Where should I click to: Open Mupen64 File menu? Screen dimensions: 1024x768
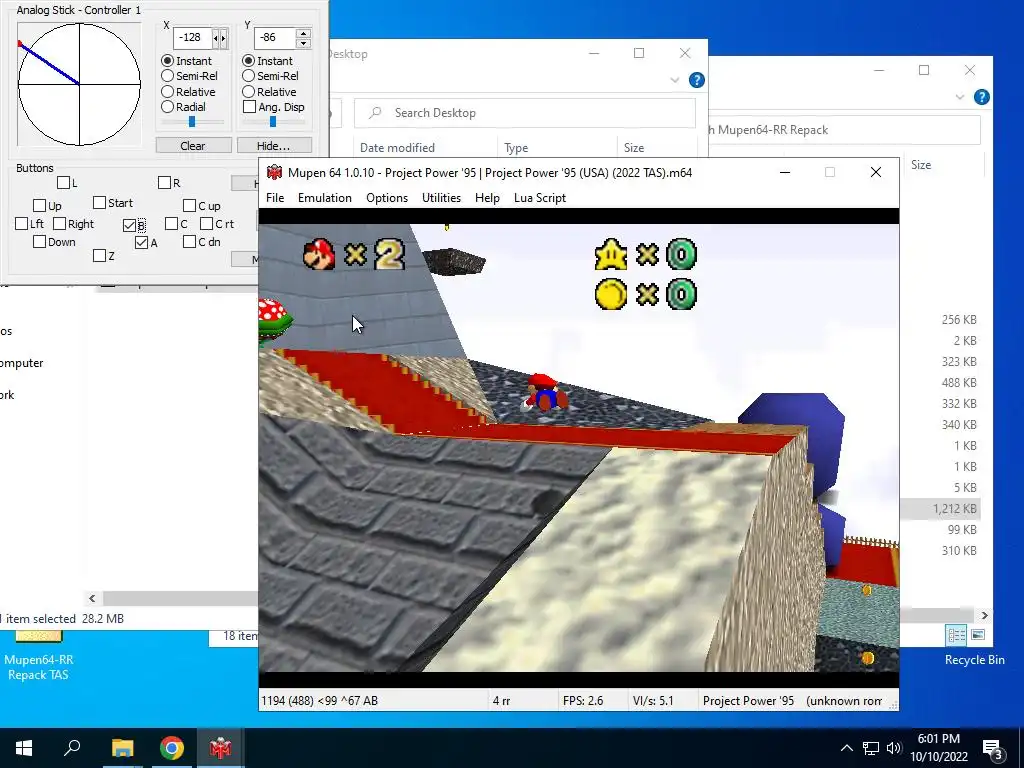click(275, 198)
